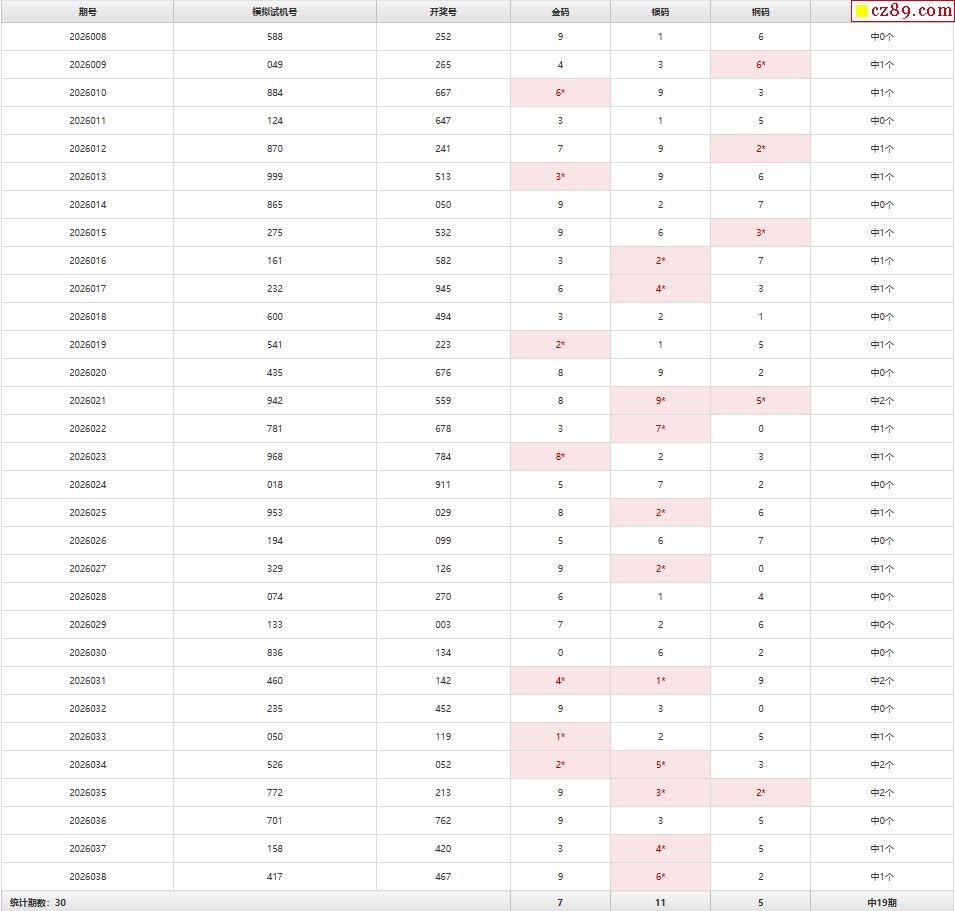Select the 银码 column header
The height and width of the screenshot is (911, 955).
point(660,12)
